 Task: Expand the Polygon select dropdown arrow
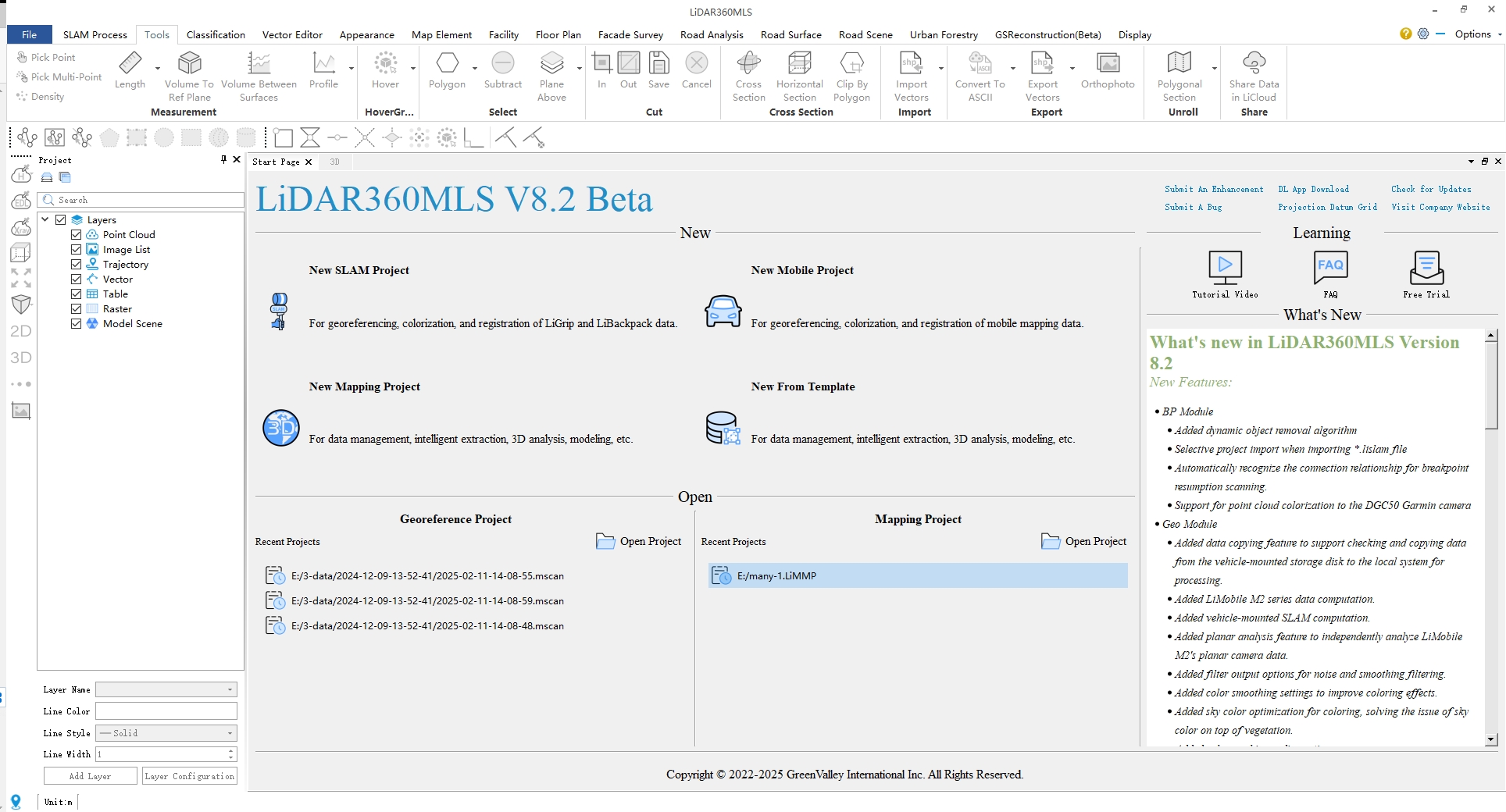point(474,69)
